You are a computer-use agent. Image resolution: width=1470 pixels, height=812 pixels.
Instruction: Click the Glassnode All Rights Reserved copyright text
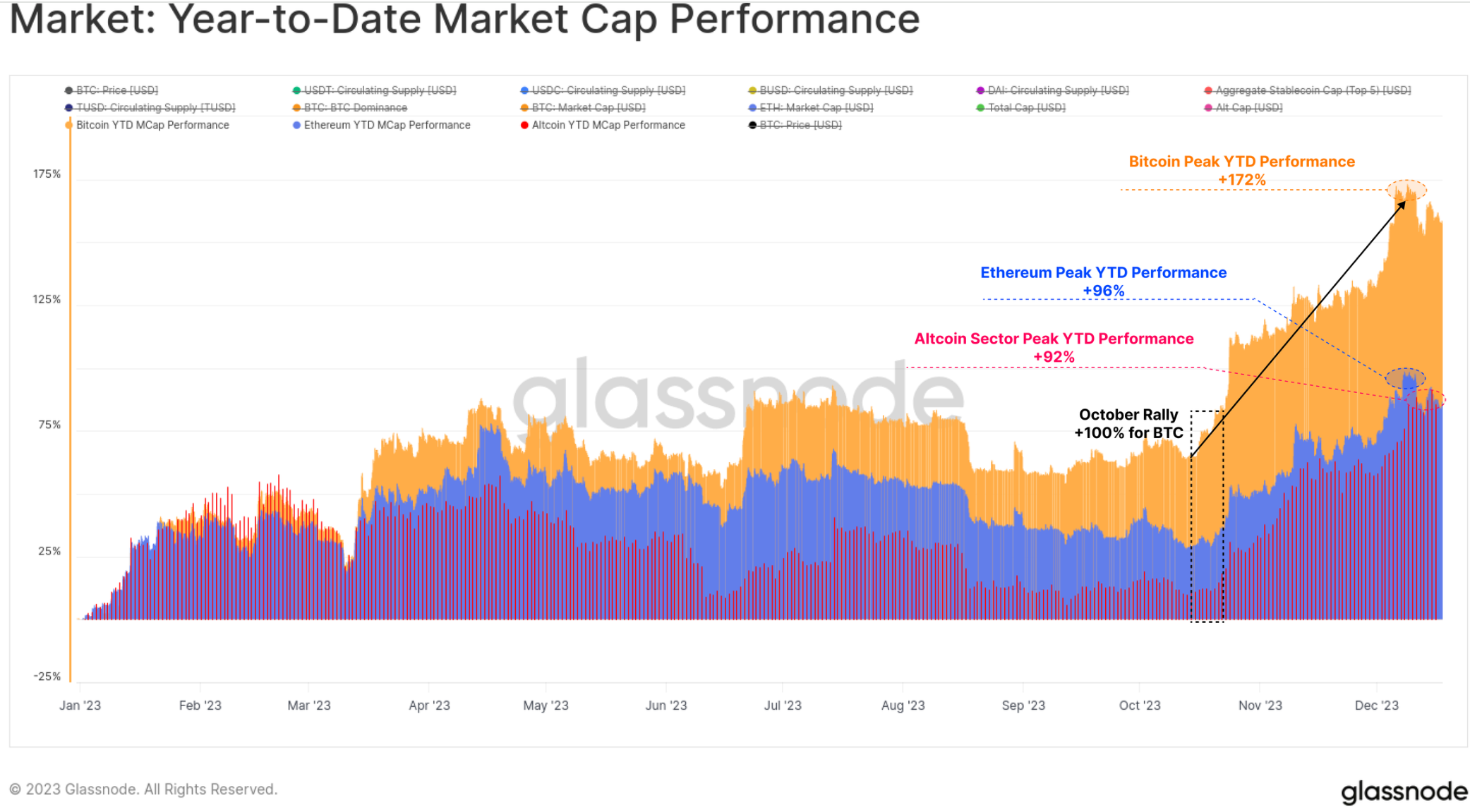tap(143, 789)
